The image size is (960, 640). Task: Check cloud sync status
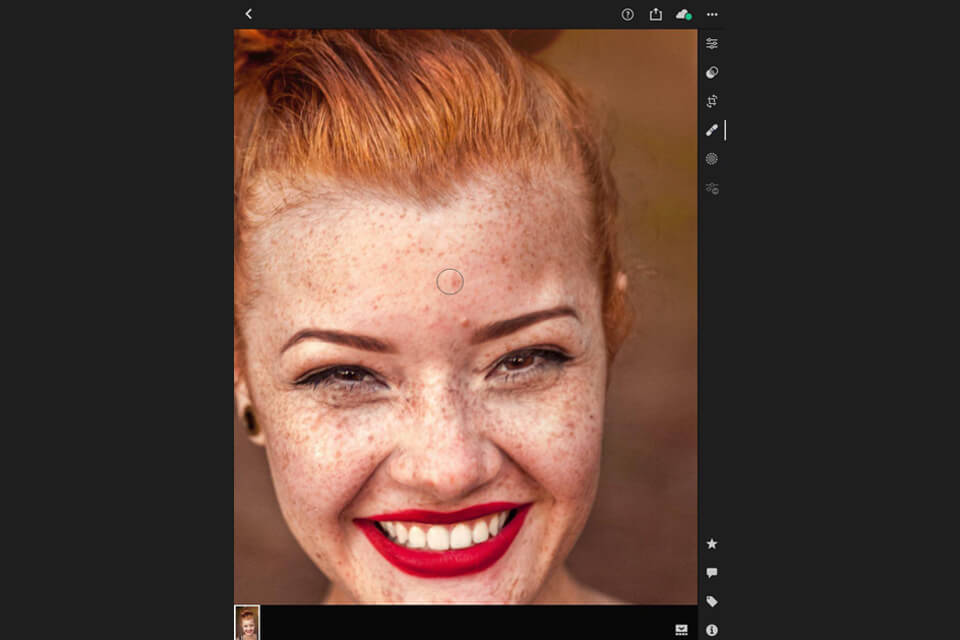[x=684, y=14]
